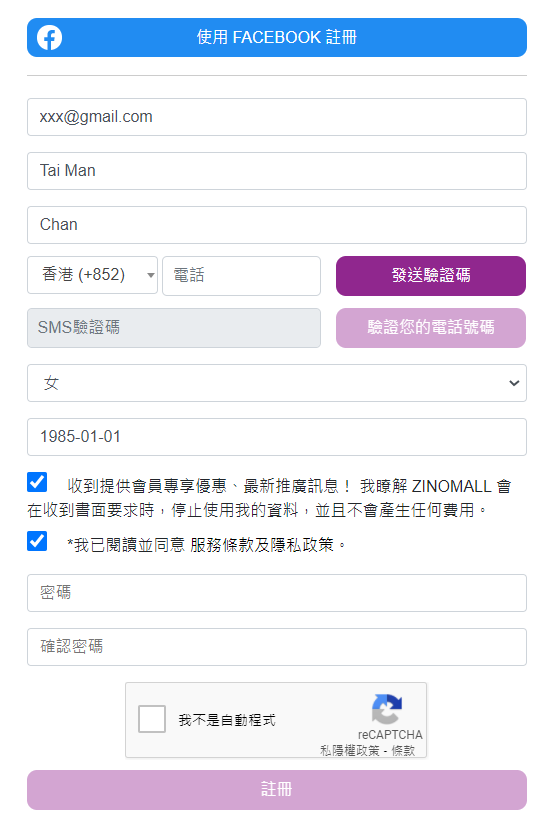556x825 pixels.
Task: Click the 驗證您的電話號碼 button
Action: [x=431, y=328]
